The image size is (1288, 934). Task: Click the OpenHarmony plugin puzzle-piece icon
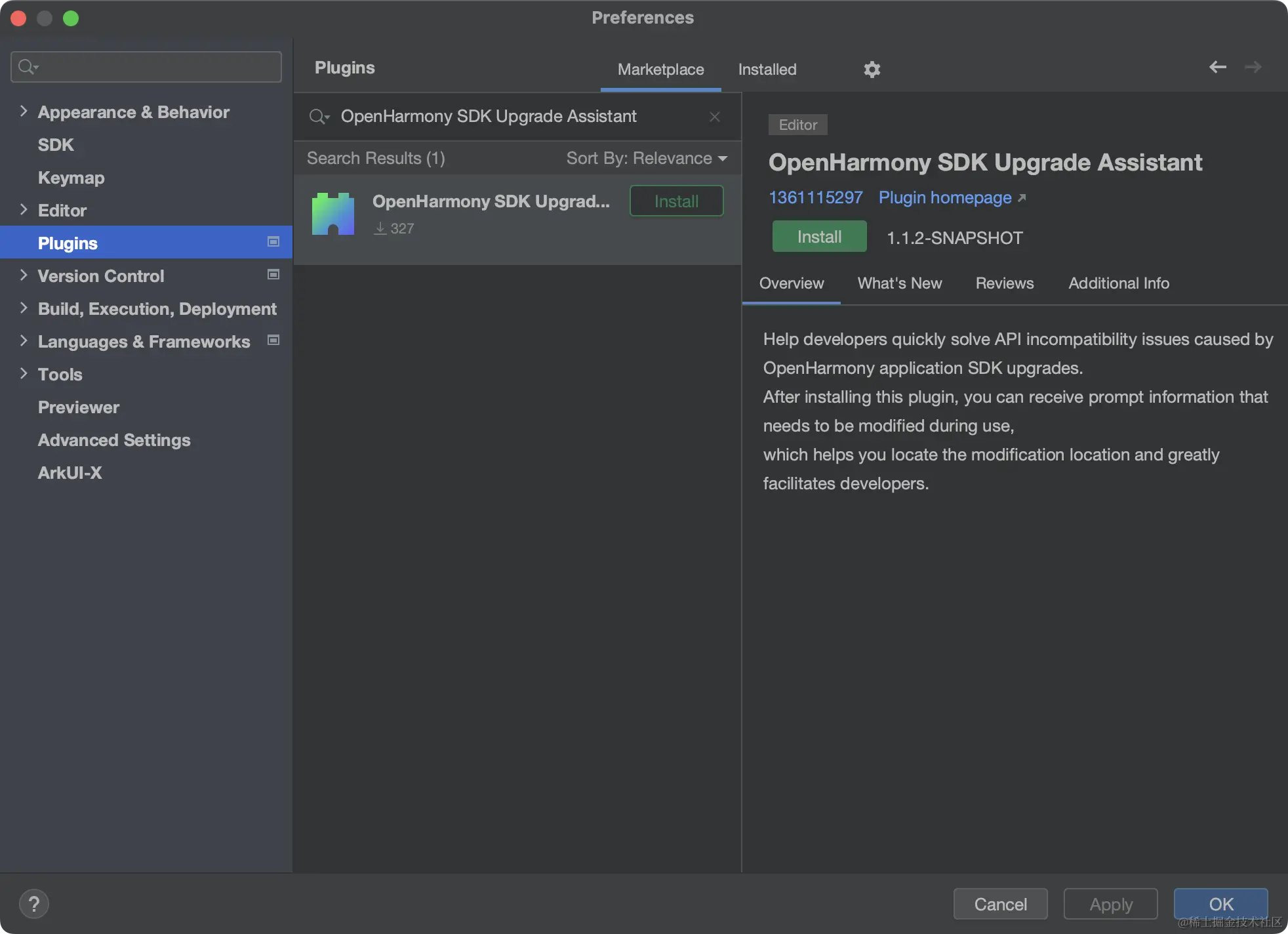click(333, 214)
